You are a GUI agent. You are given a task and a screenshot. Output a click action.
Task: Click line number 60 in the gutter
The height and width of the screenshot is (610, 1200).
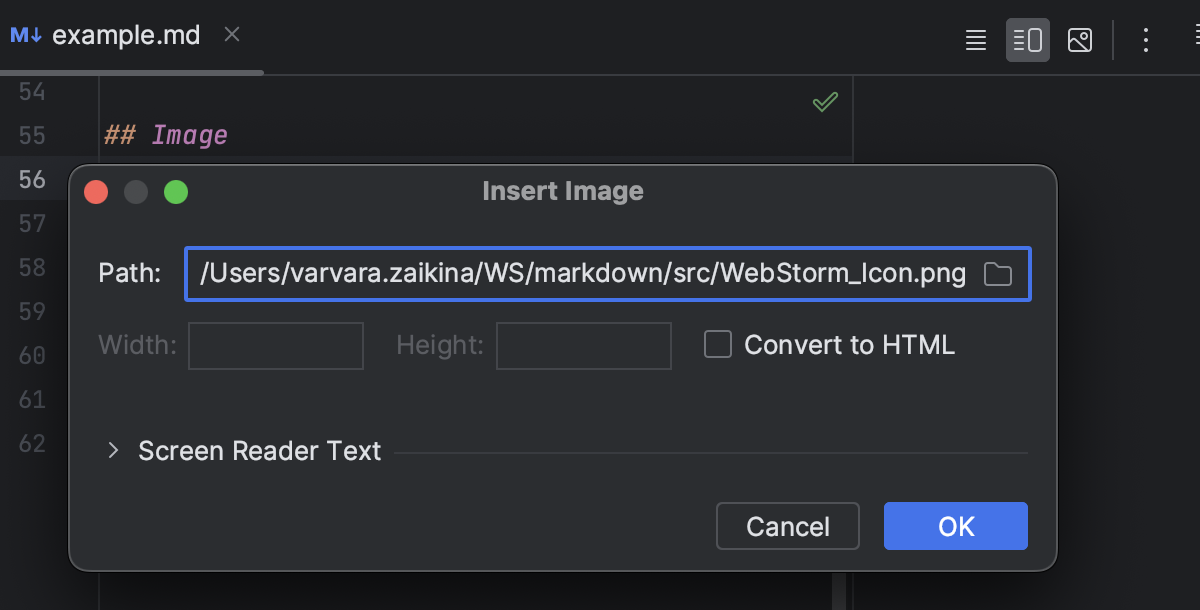(35, 355)
